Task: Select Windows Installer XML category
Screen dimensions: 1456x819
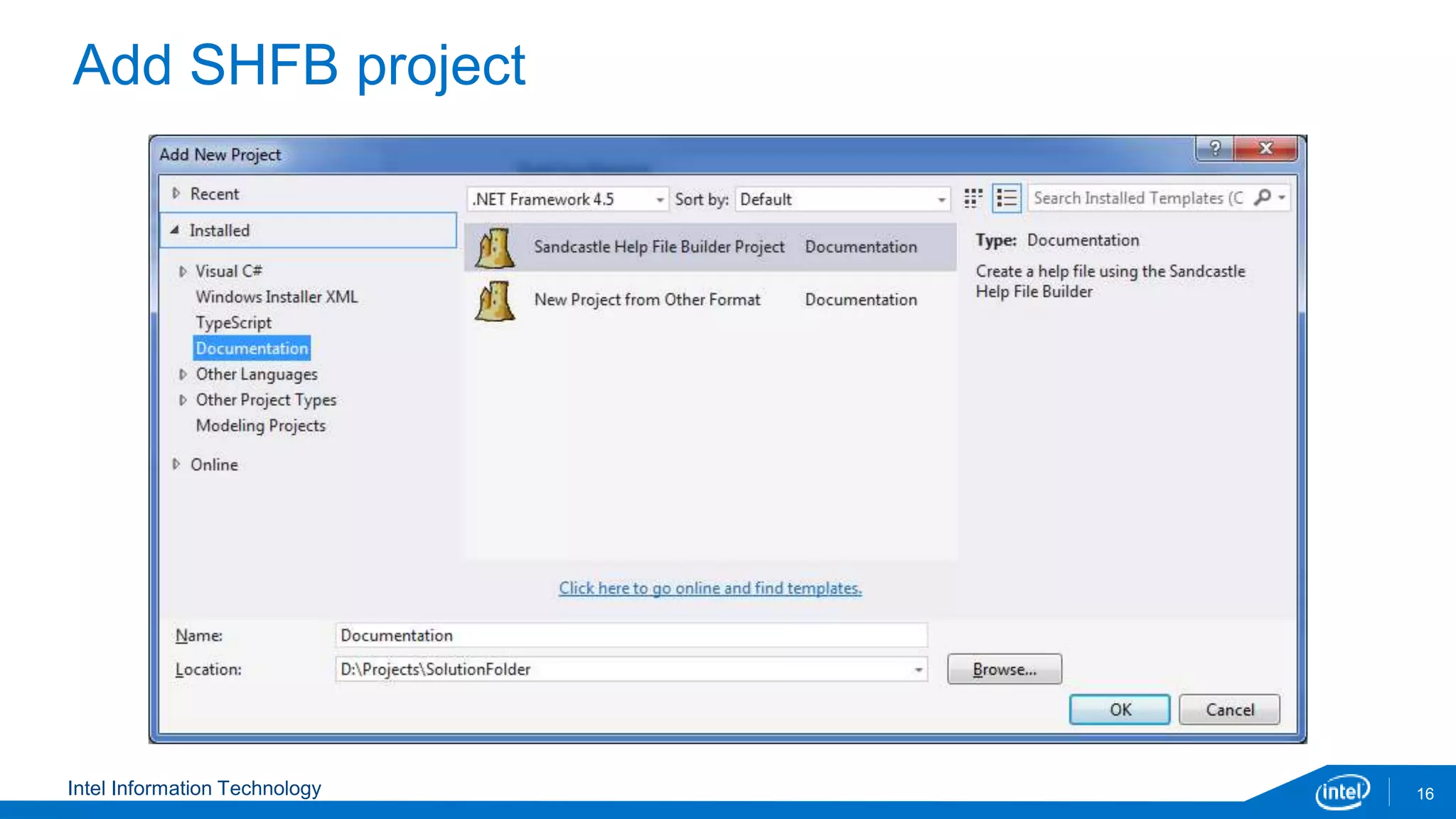Action: (277, 297)
